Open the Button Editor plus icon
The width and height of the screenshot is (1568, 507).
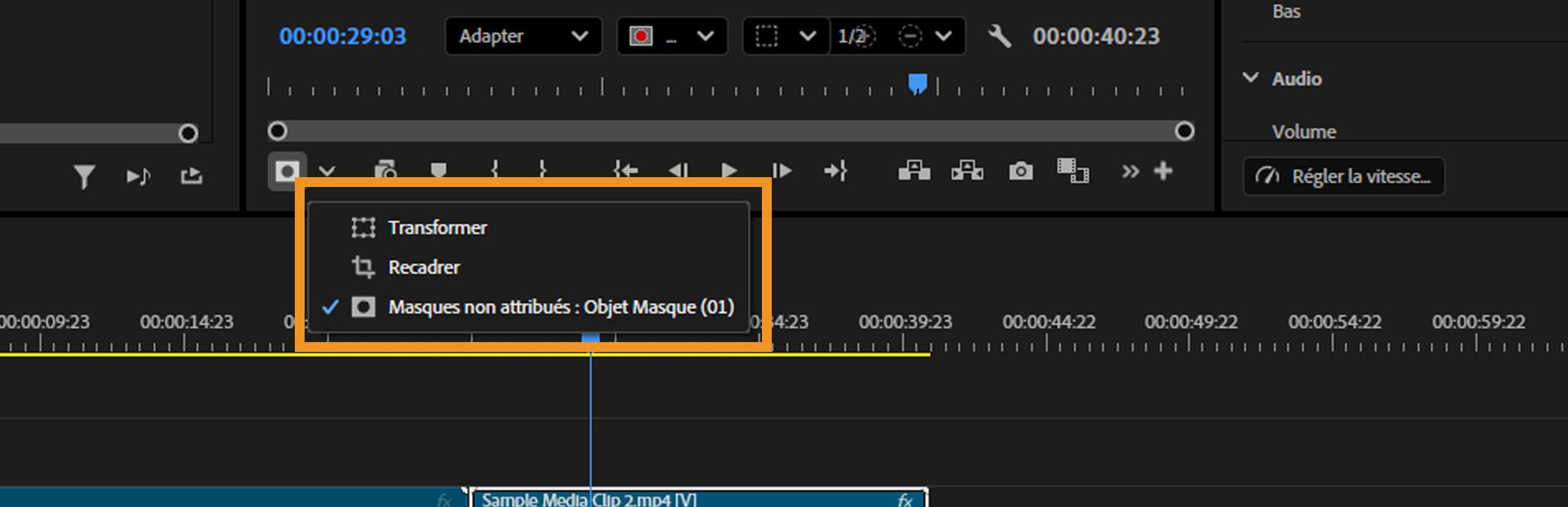tap(1163, 171)
